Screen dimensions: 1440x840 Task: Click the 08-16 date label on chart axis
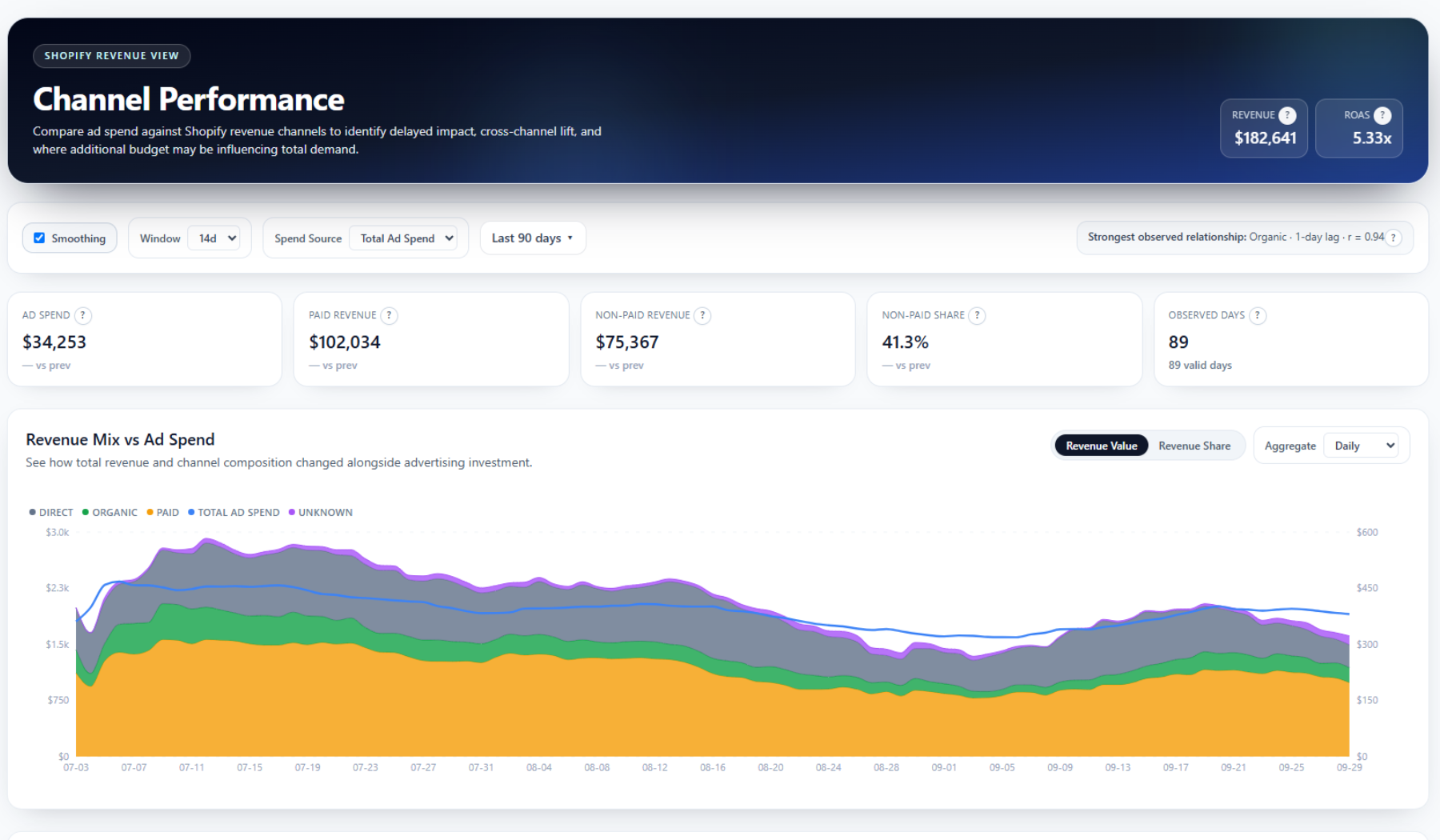[x=713, y=767]
